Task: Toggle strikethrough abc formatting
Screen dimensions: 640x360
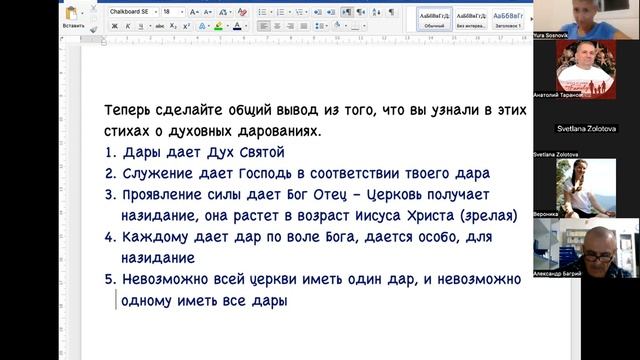Action: pyautogui.click(x=160, y=26)
